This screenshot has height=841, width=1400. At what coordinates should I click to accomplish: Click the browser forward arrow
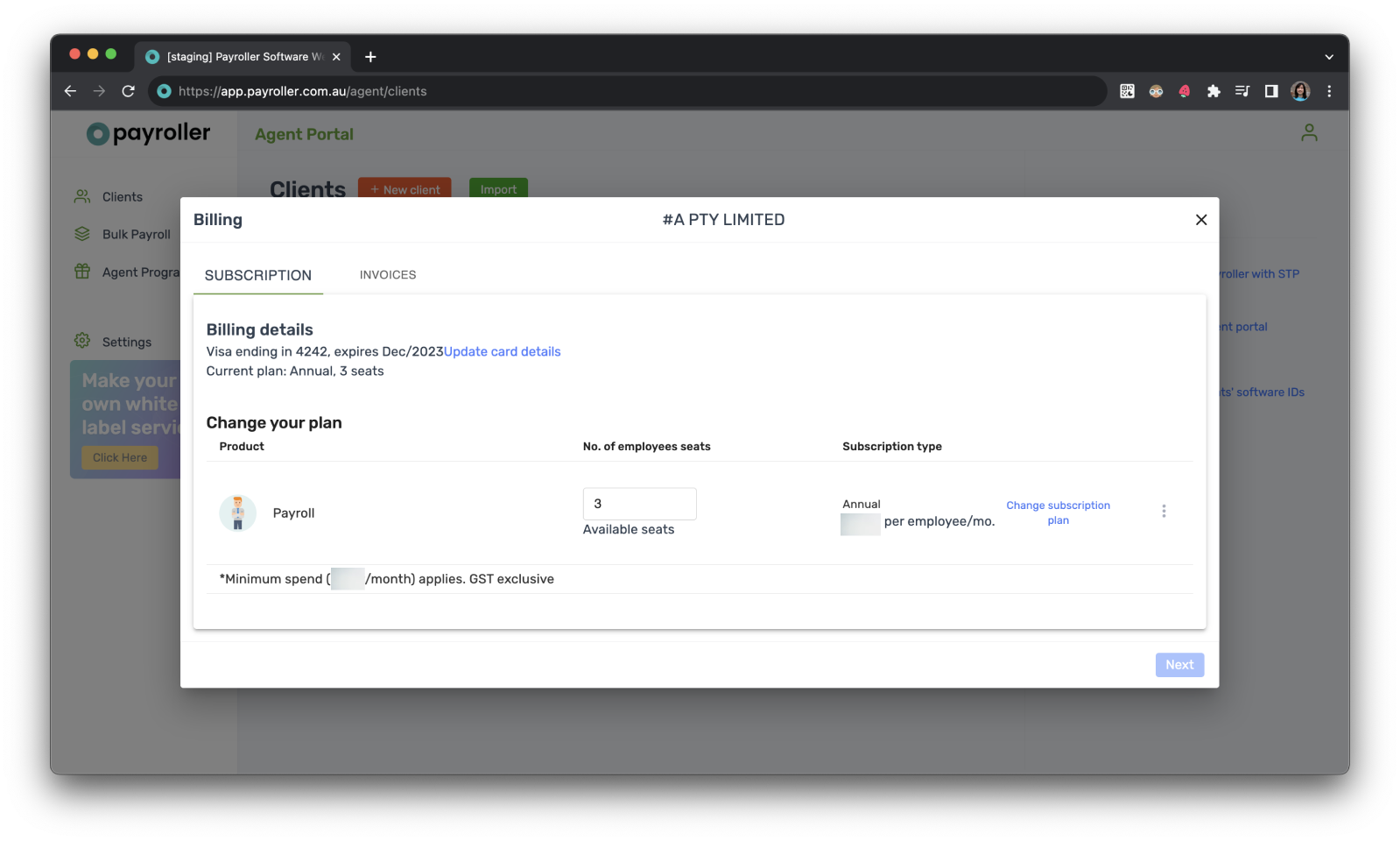[x=99, y=91]
